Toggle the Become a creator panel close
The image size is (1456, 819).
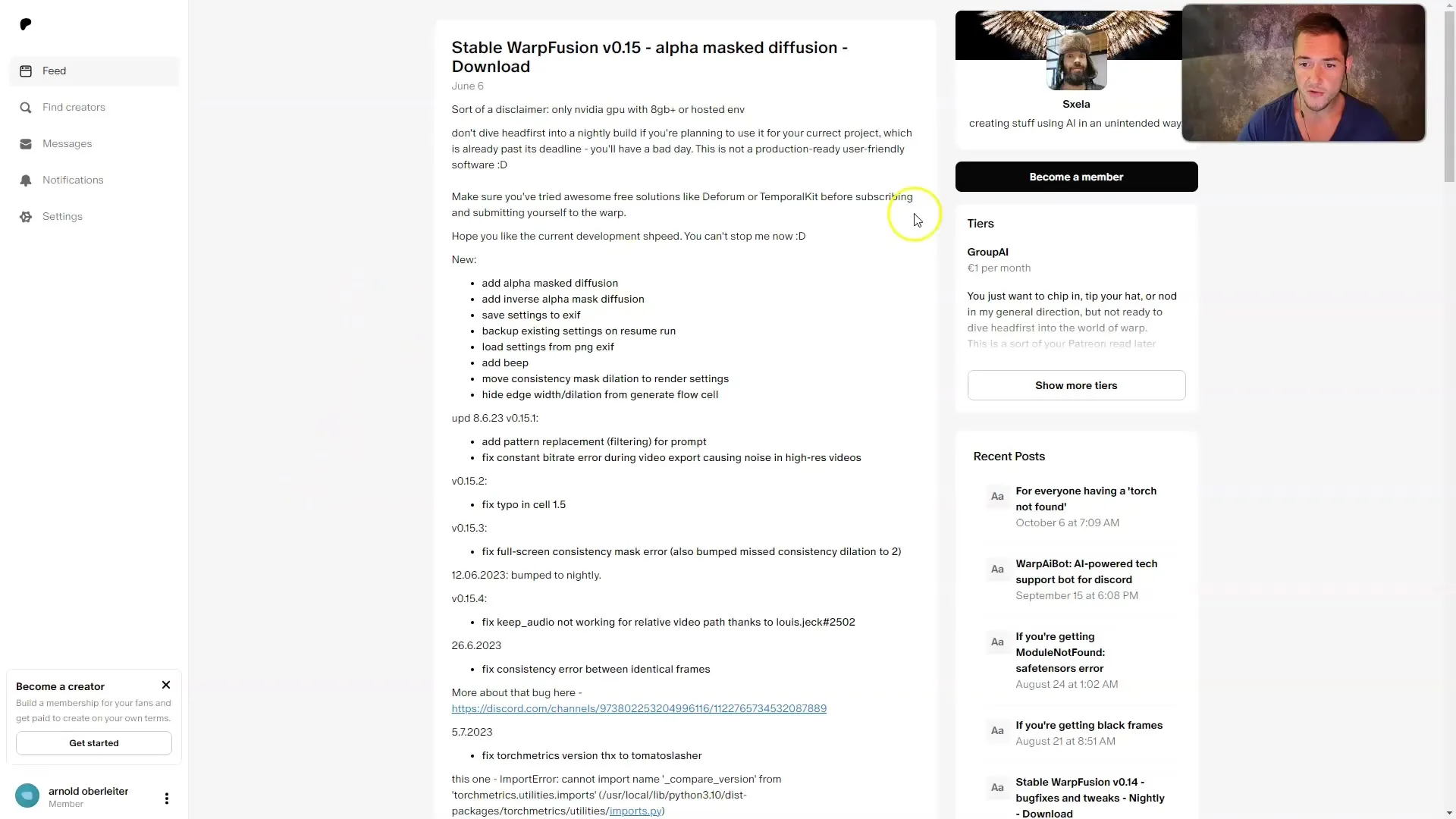click(x=166, y=684)
